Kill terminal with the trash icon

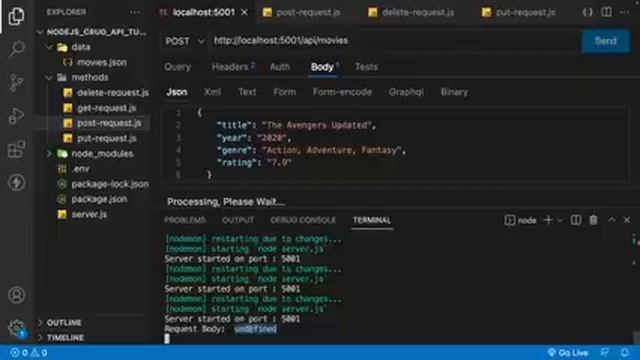593,220
